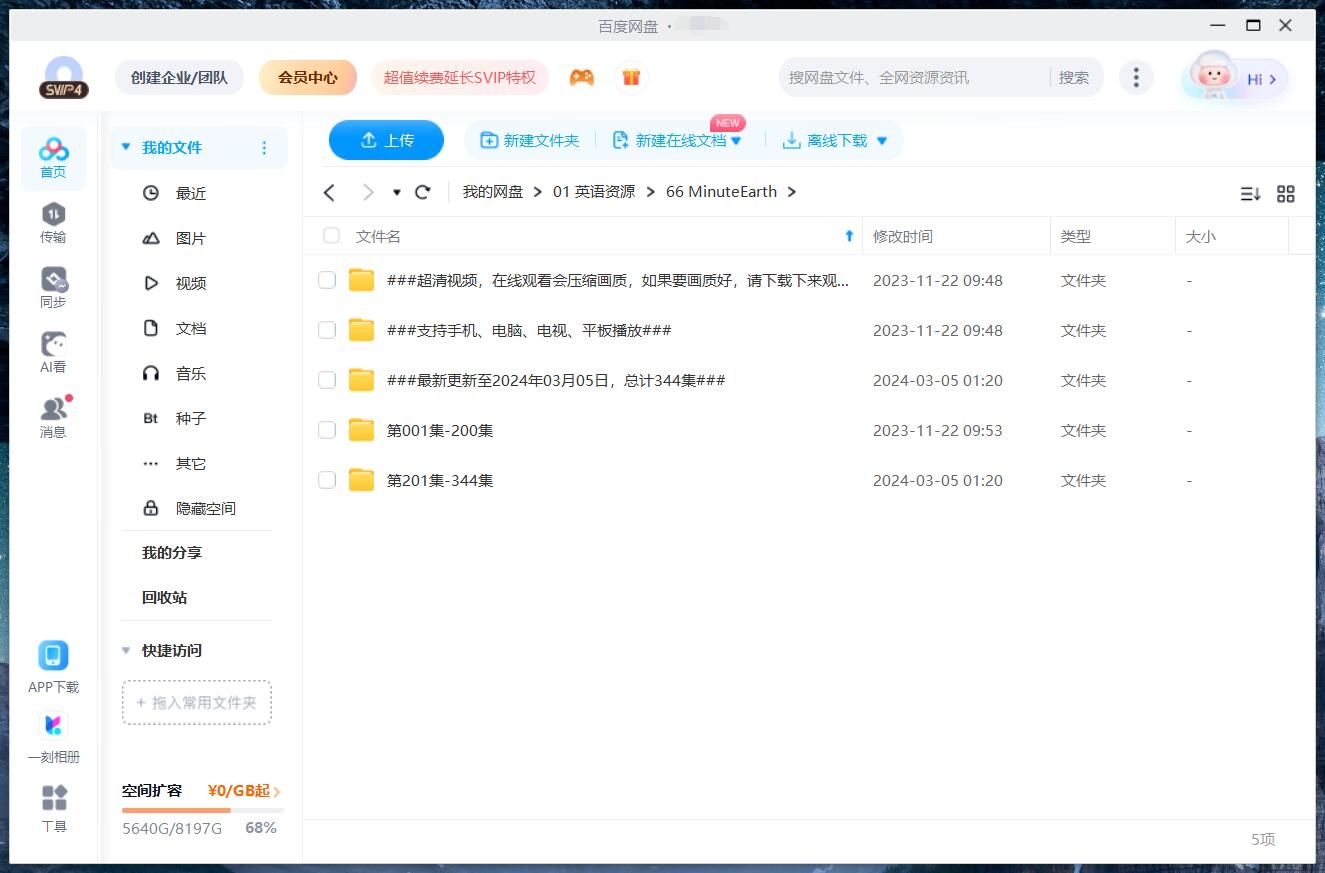Click the 创建企业/团队 button
1325x873 pixels.
pos(179,77)
